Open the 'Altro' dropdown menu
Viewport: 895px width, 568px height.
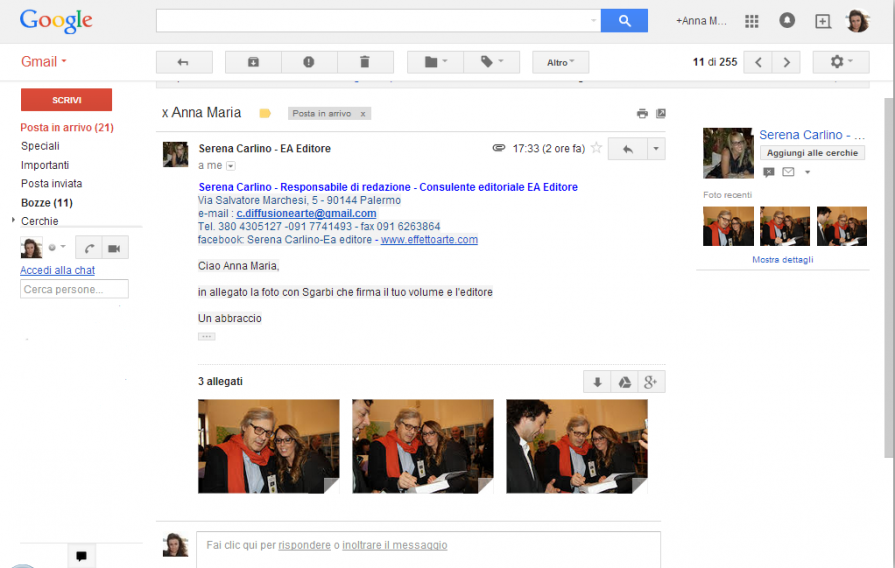560,63
